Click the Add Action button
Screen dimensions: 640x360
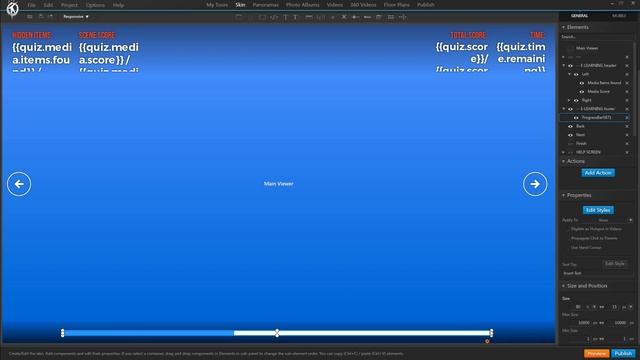[598, 173]
